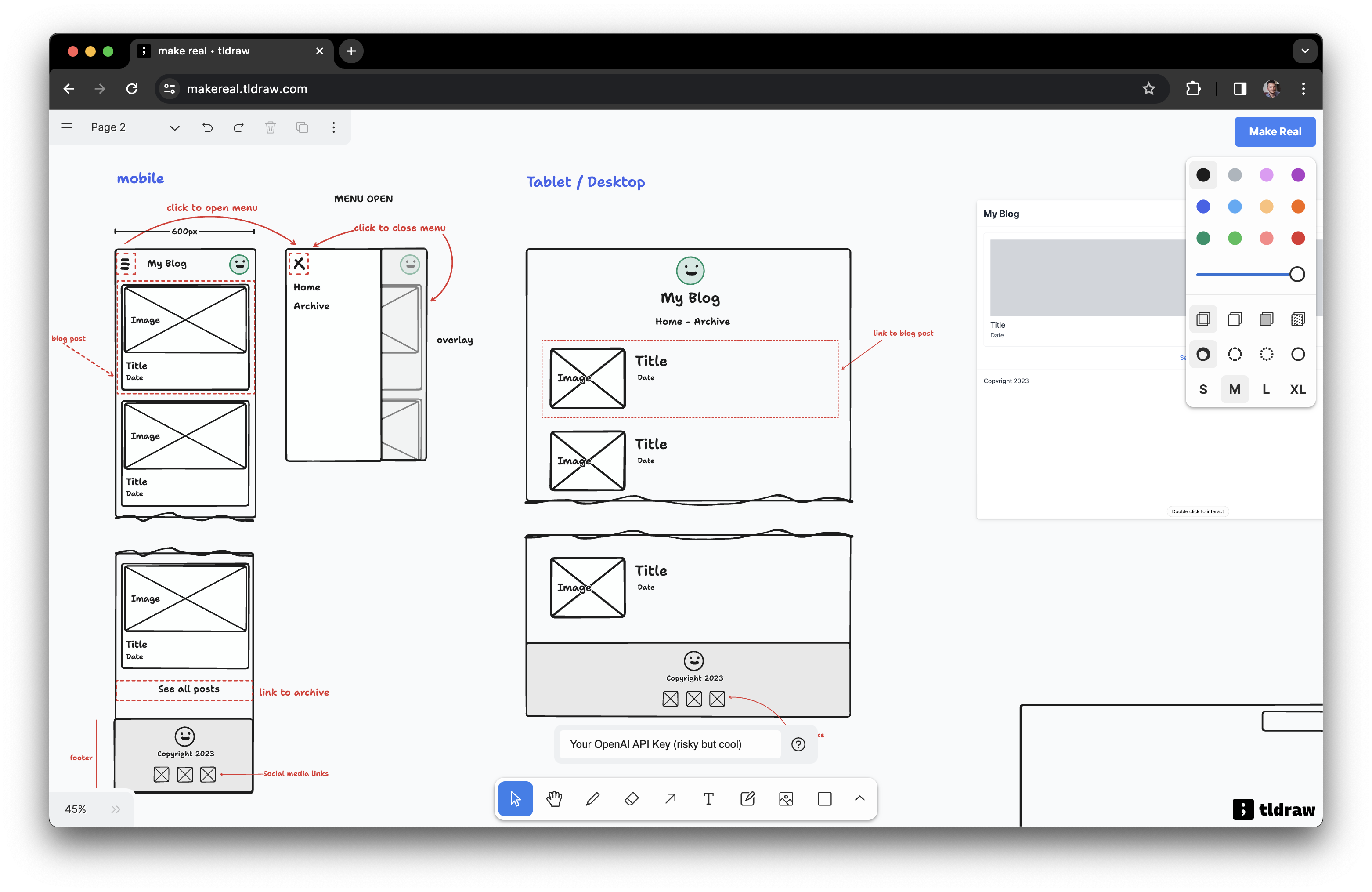Click the Undo icon
The width and height of the screenshot is (1372, 892).
[x=208, y=127]
